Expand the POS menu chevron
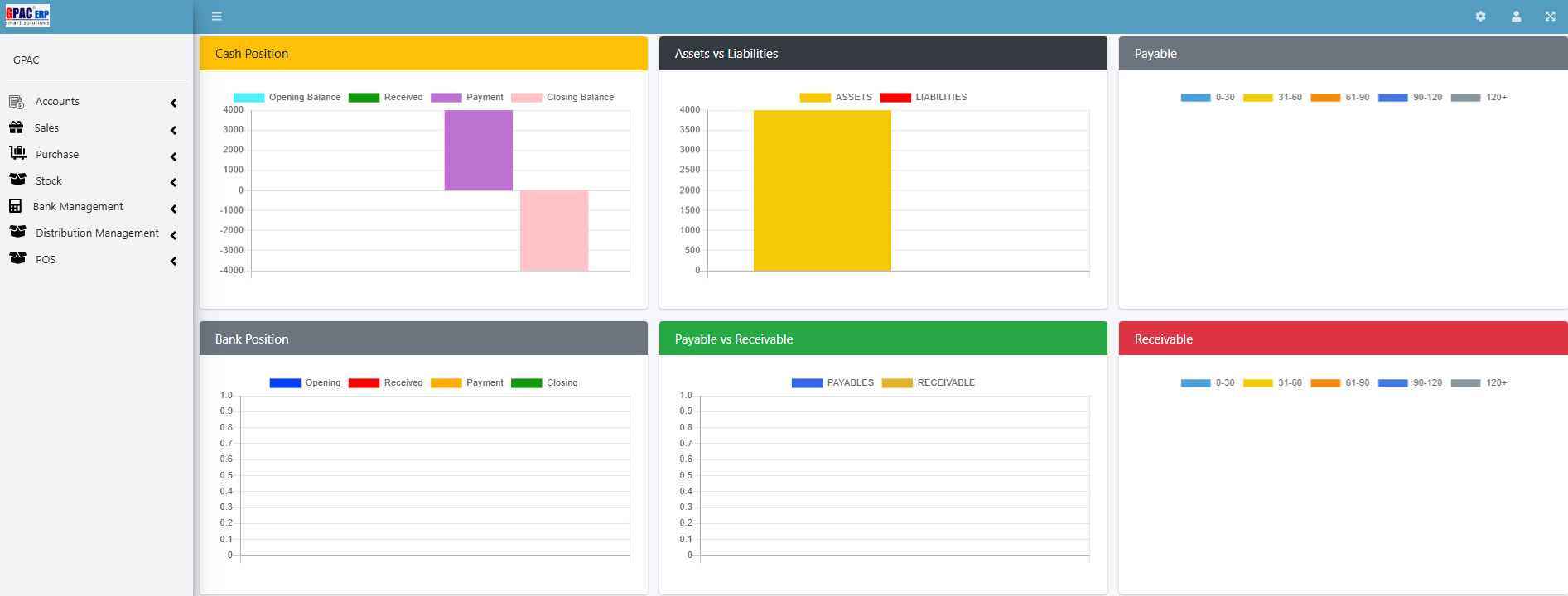Screen dimensions: 1568x596 (173, 261)
